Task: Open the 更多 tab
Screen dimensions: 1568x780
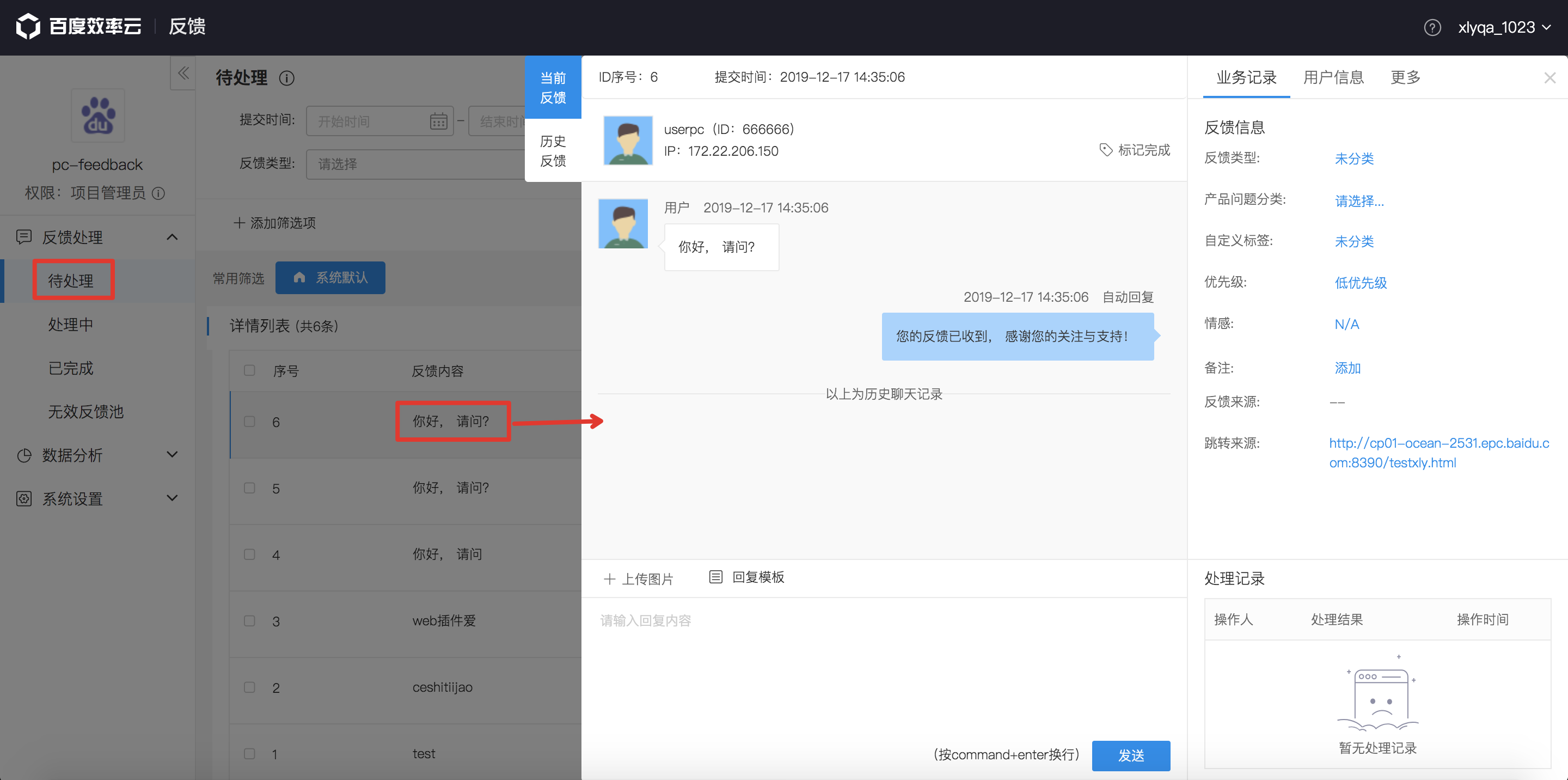Action: pyautogui.click(x=1405, y=77)
